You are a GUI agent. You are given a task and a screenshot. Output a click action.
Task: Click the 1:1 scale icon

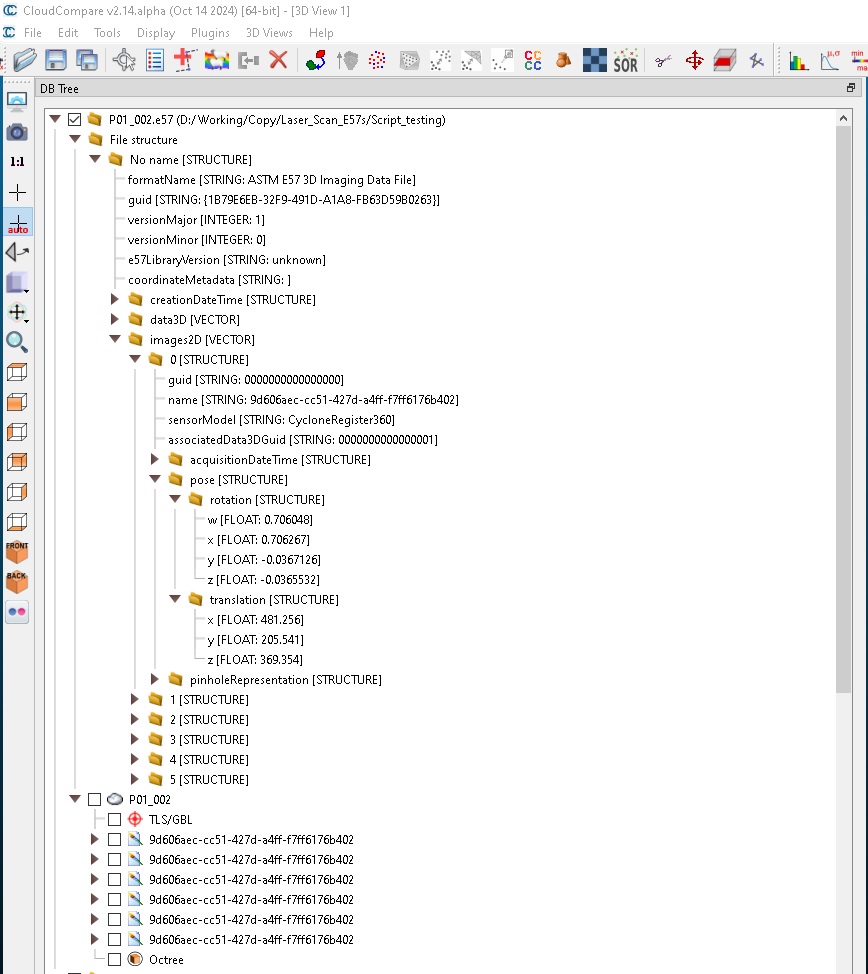pyautogui.click(x=17, y=161)
